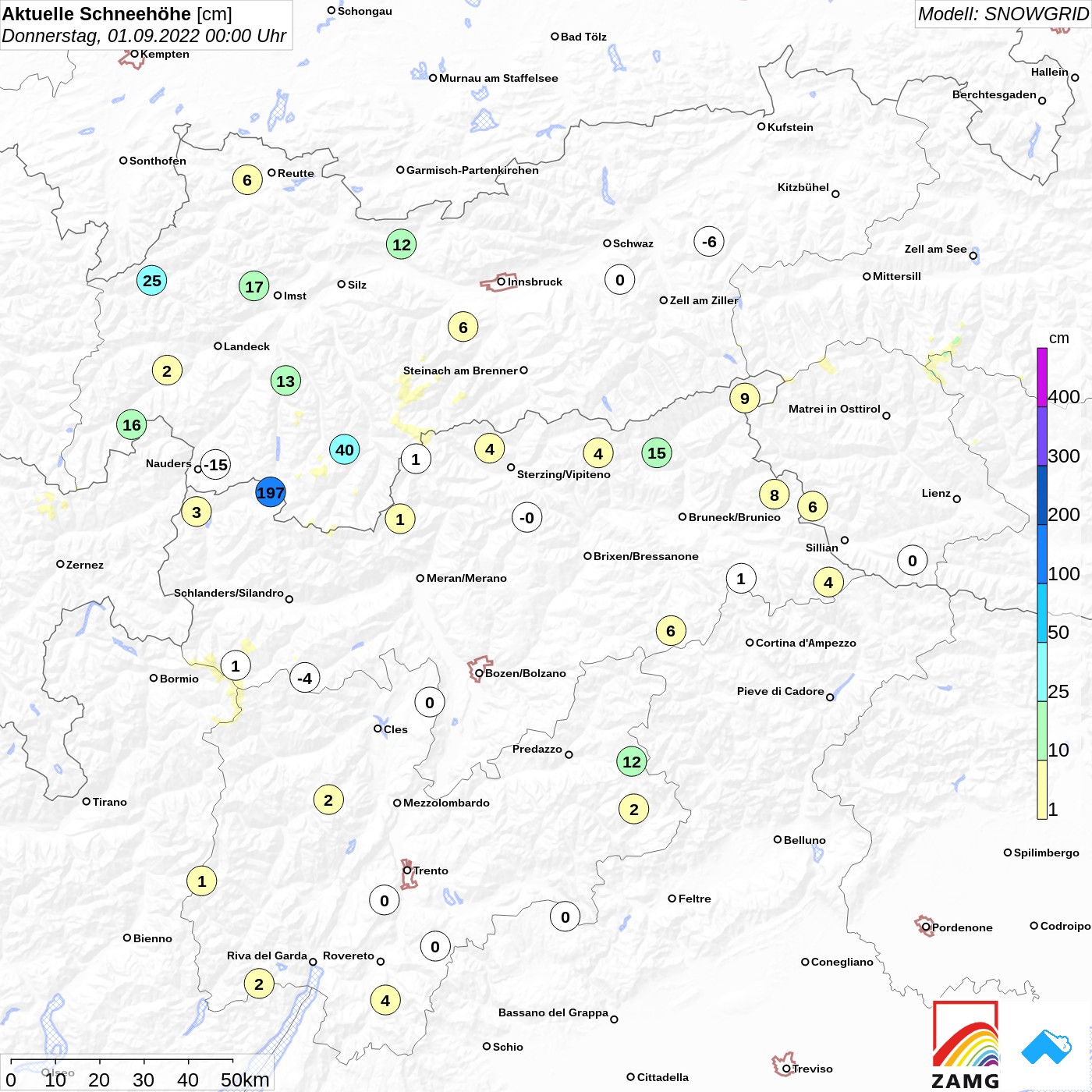Click the Zernez town label
This screenshot has width=1092, height=1092.
tap(85, 565)
